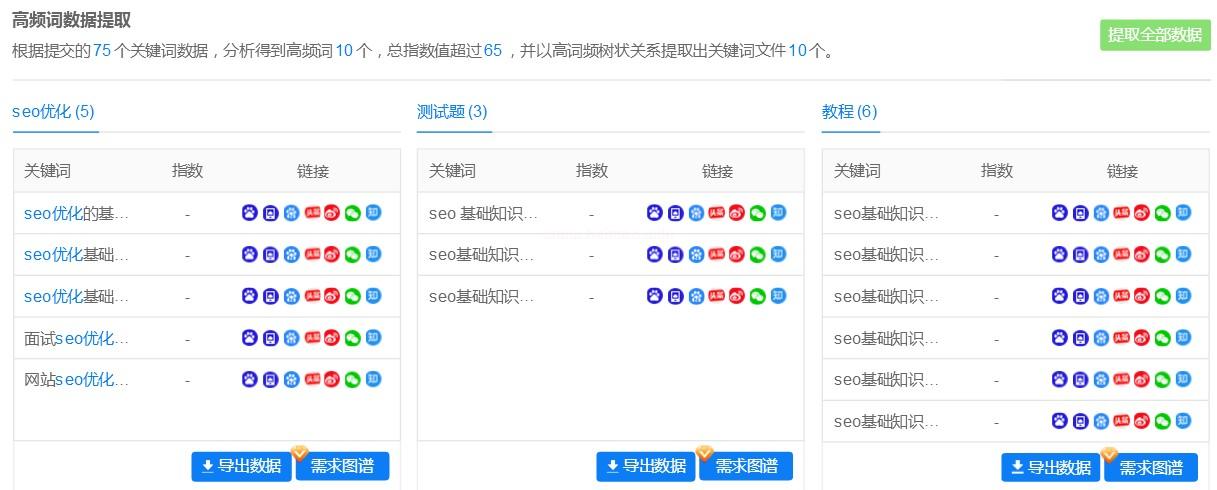The height and width of the screenshot is (490, 1217).
Task: Click the "面试seo优化…" keyword link
Action: pyautogui.click(x=76, y=338)
